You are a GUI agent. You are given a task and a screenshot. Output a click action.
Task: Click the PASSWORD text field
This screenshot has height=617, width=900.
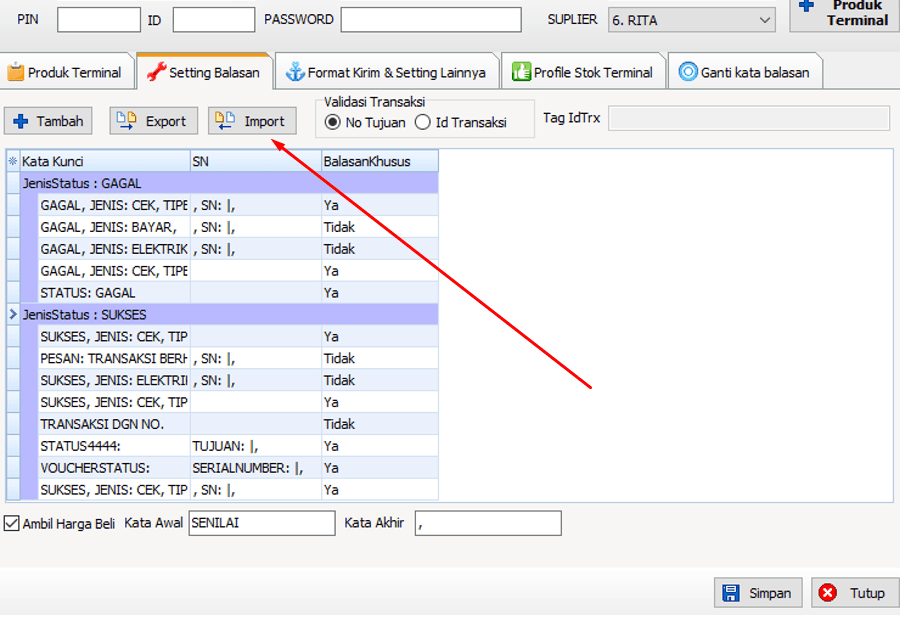pyautogui.click(x=431, y=20)
